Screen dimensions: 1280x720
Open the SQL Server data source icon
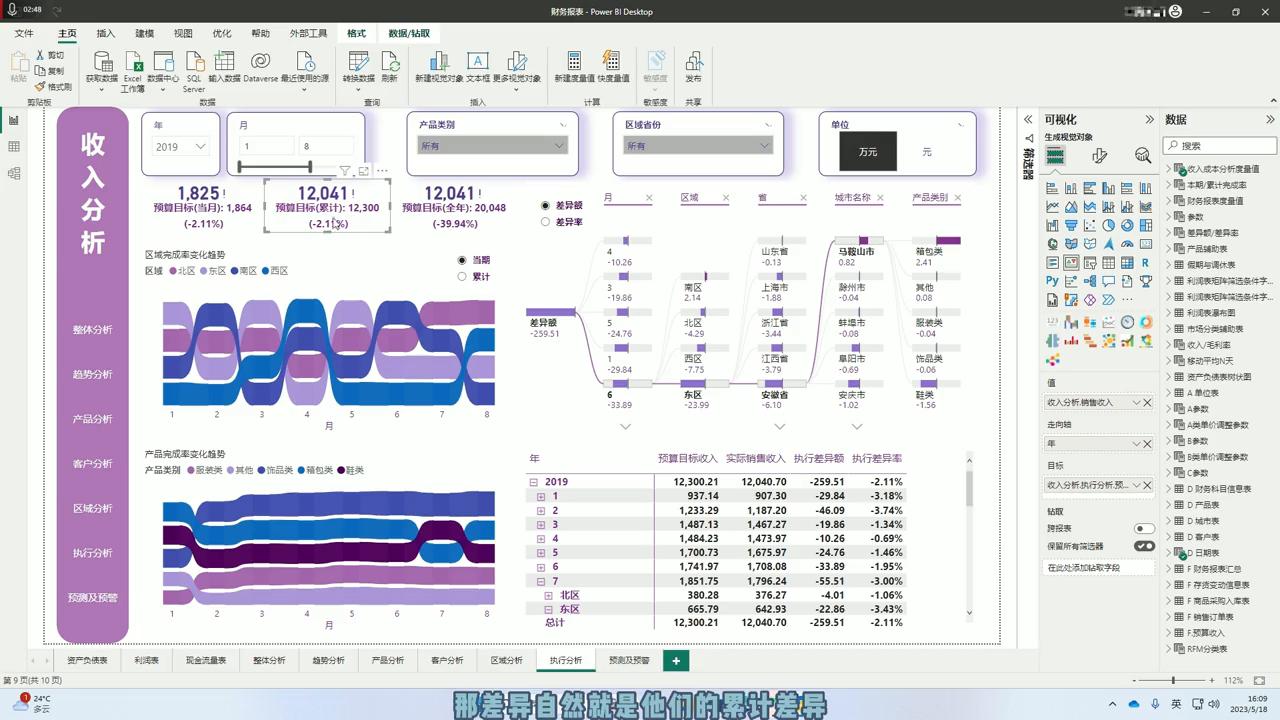coord(194,62)
